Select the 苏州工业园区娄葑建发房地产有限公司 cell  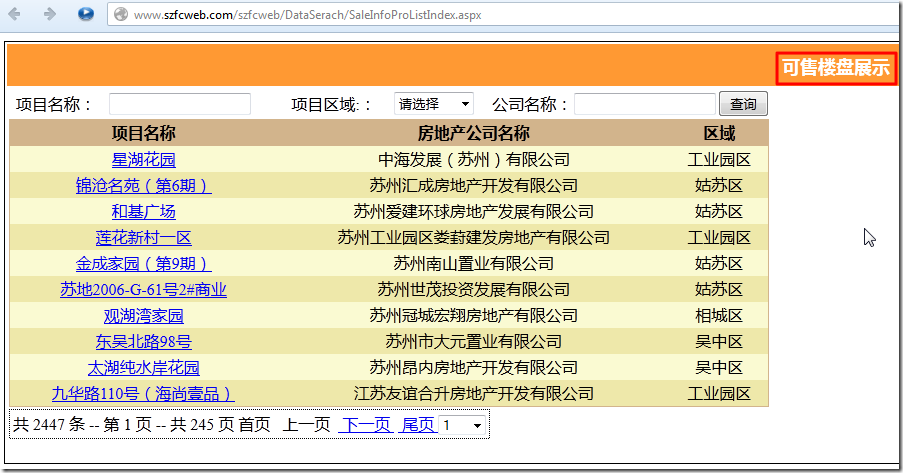pos(473,237)
